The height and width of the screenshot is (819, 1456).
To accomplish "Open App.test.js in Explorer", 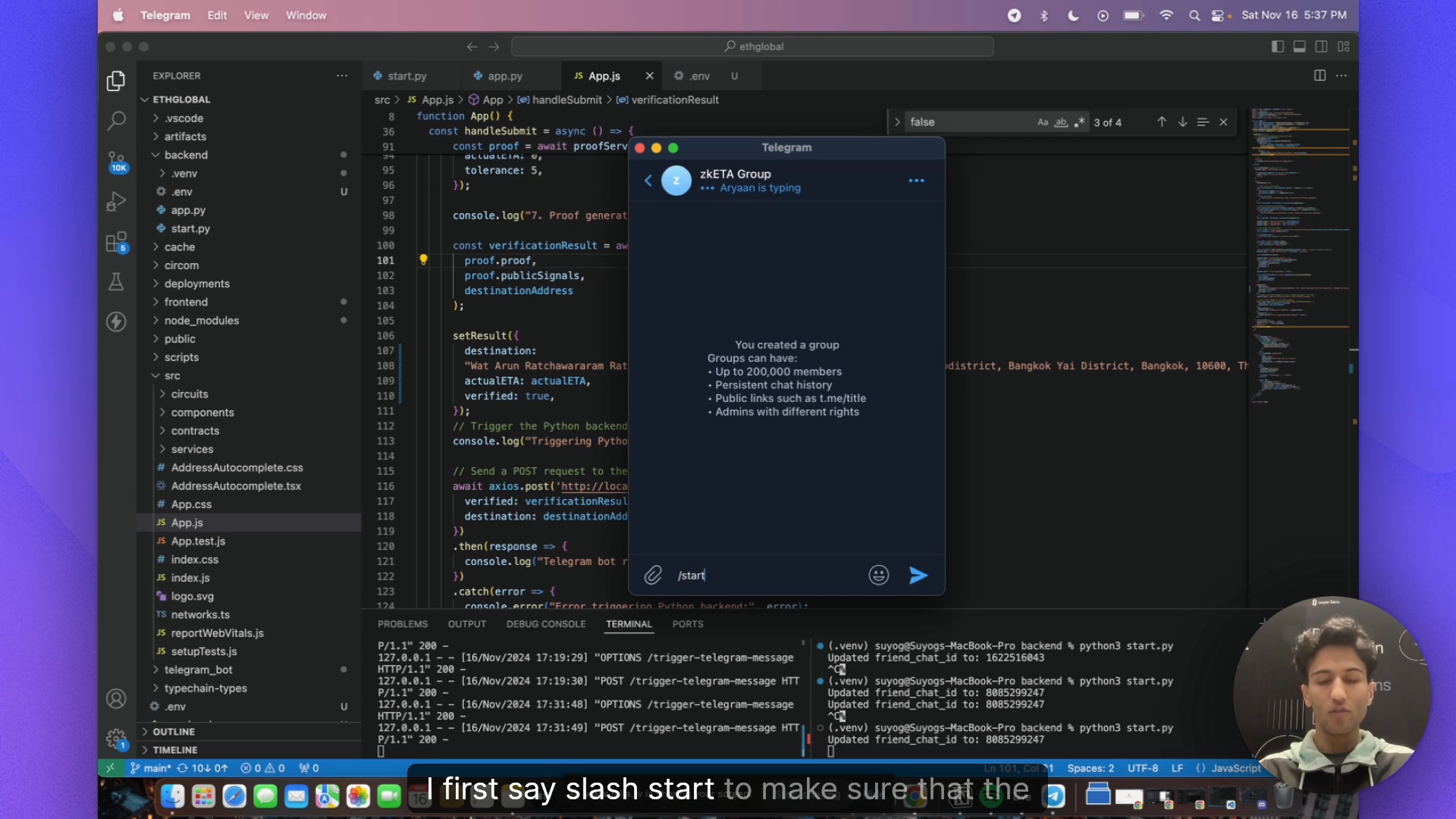I will [198, 541].
